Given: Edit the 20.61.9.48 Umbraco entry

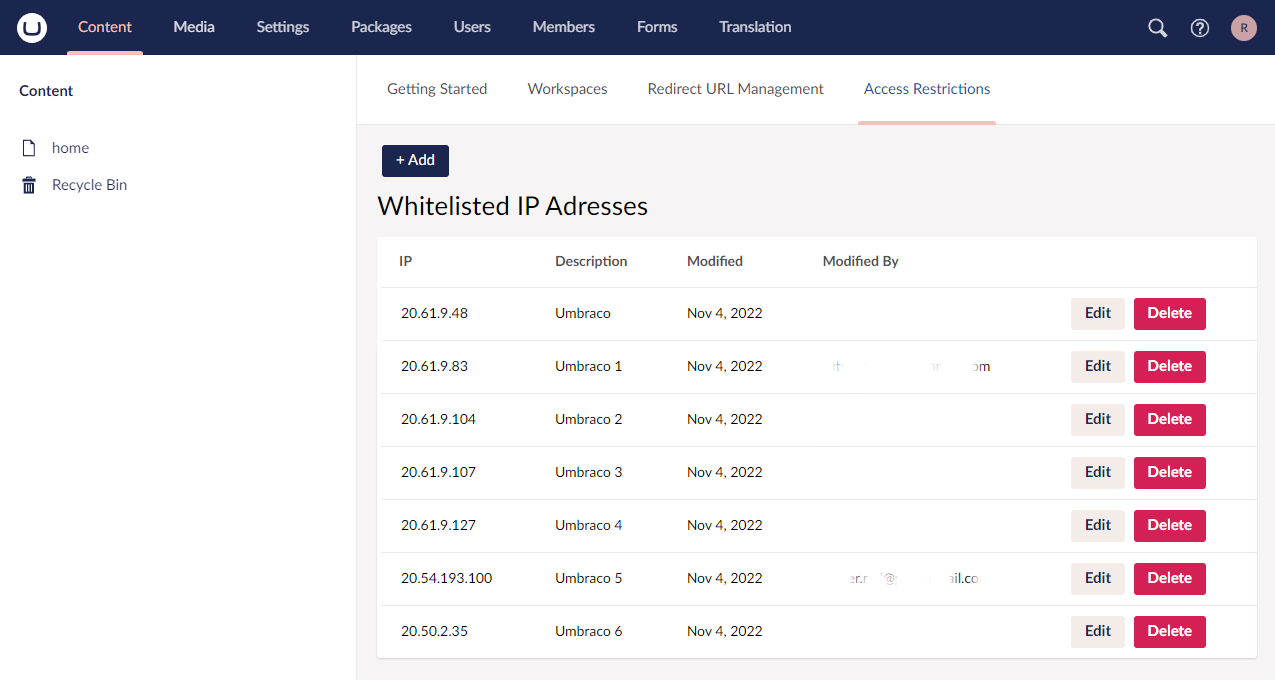Looking at the screenshot, I should click(1098, 313).
